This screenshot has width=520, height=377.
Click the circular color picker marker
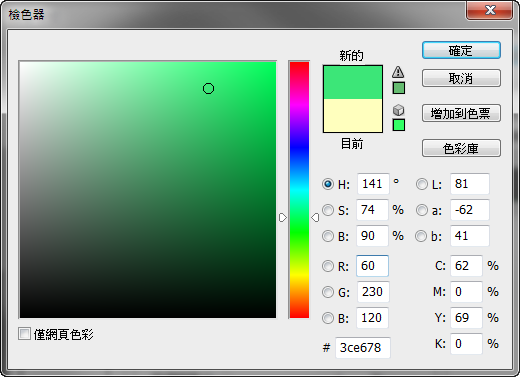click(x=208, y=89)
